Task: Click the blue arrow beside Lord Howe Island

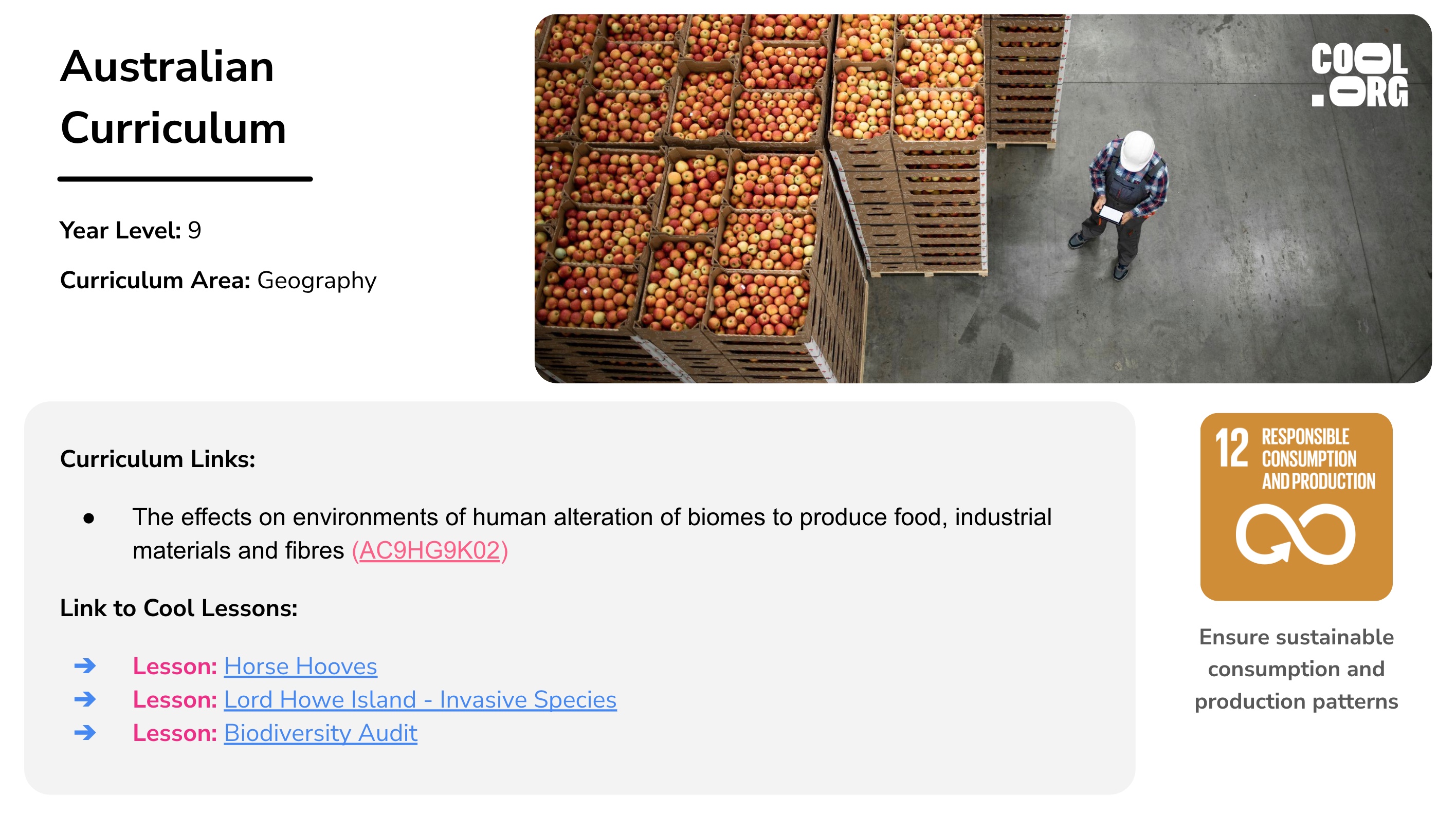Action: (x=85, y=699)
